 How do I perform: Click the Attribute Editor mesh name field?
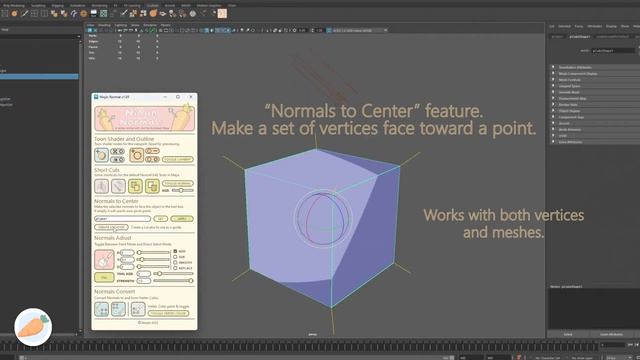(x=613, y=51)
